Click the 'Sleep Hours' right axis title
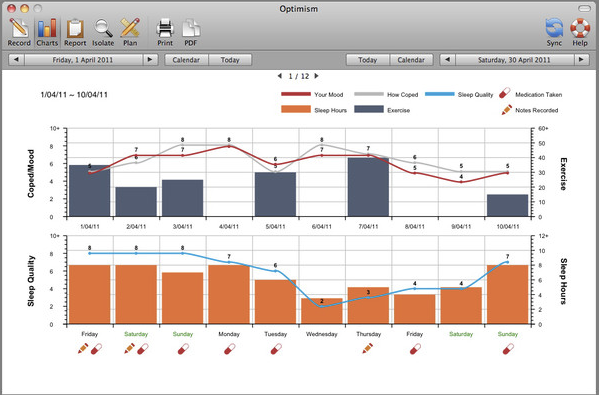The width and height of the screenshot is (599, 395). pos(563,281)
